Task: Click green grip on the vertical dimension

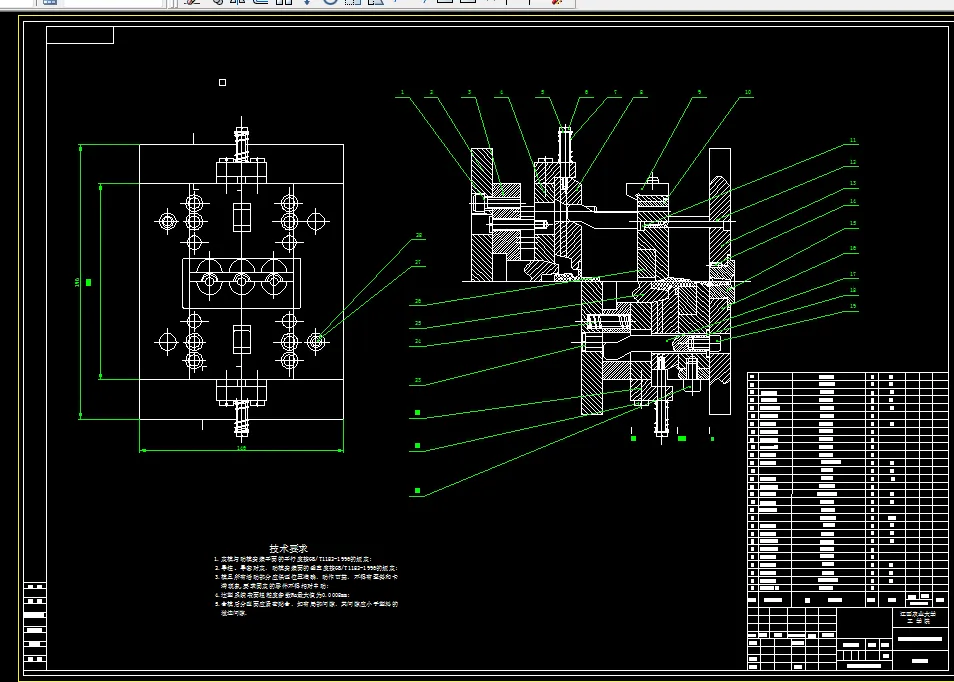Action: (x=89, y=282)
